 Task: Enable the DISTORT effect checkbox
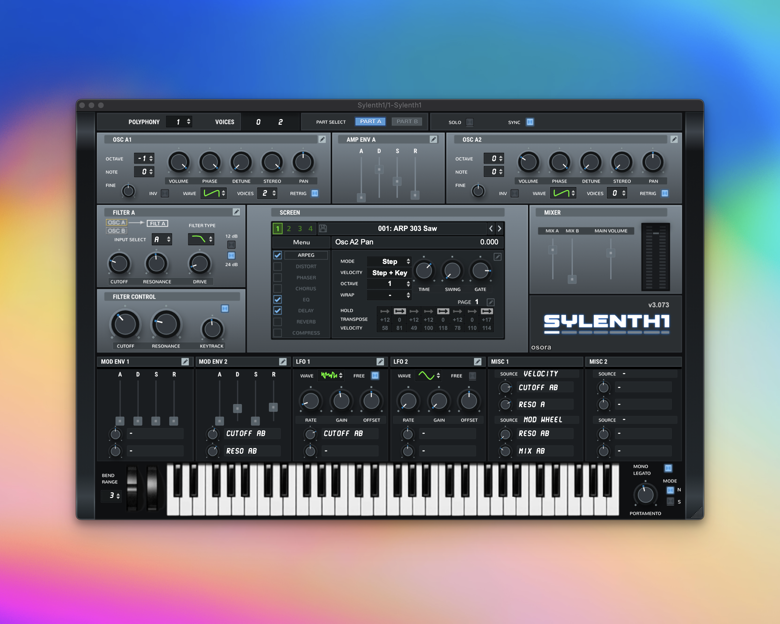(x=278, y=266)
